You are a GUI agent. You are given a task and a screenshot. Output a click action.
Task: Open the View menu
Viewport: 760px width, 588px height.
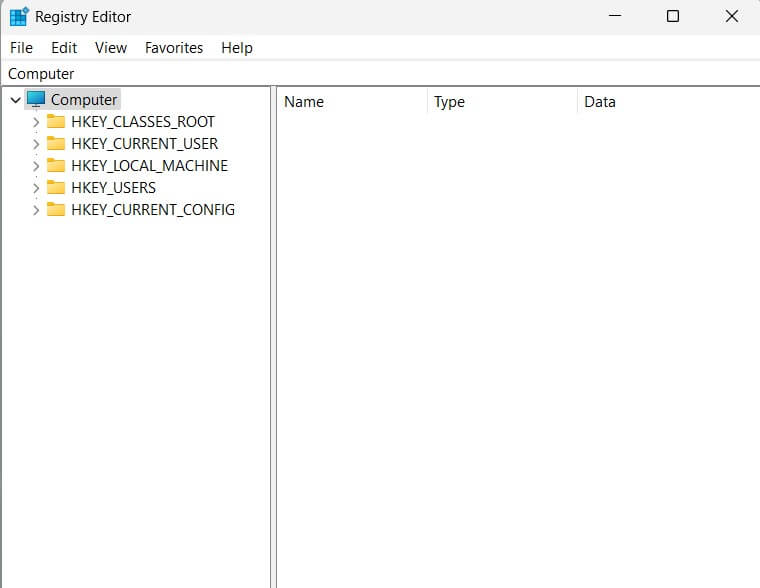point(111,48)
